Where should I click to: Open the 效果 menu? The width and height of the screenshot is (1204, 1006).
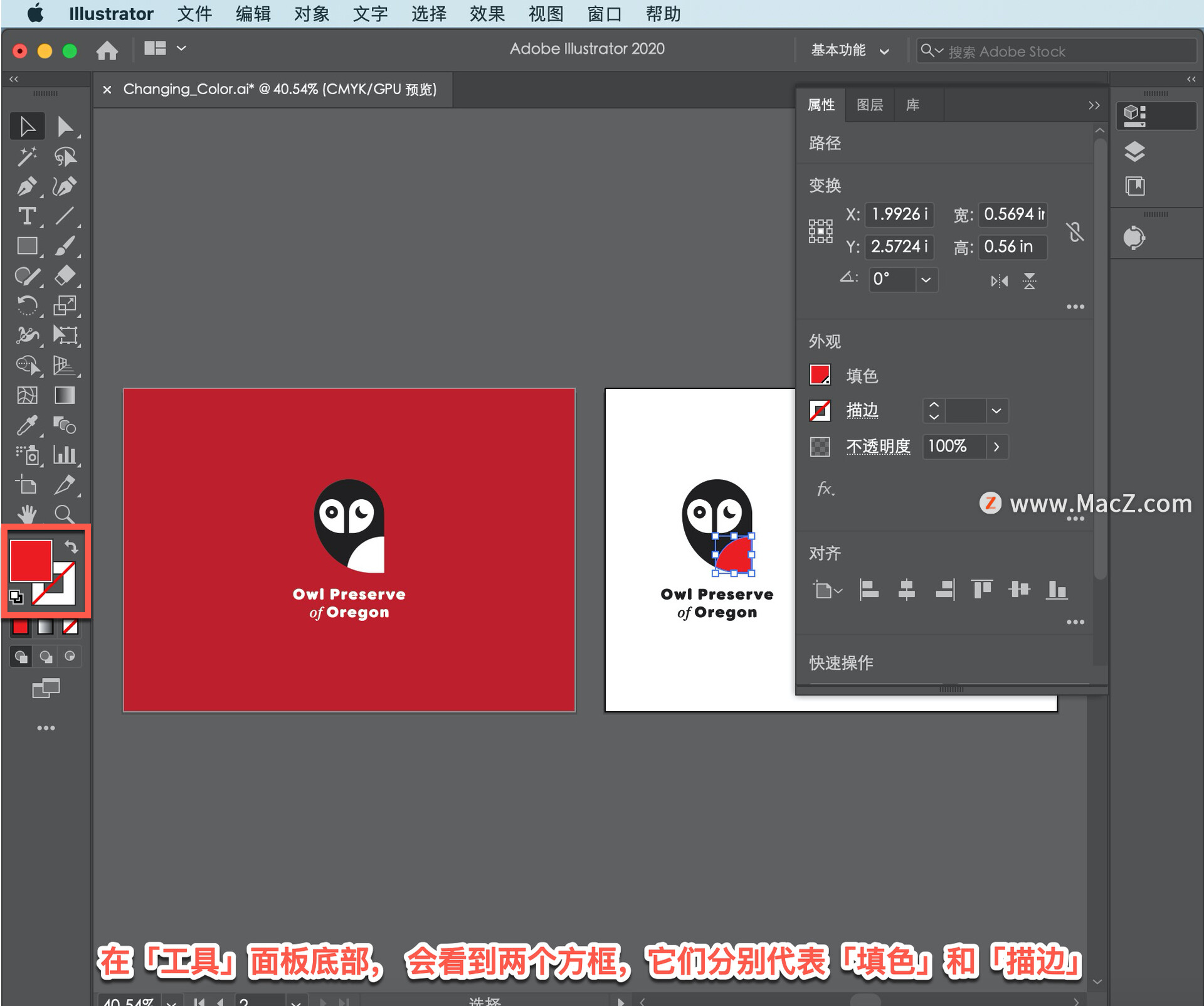487,14
